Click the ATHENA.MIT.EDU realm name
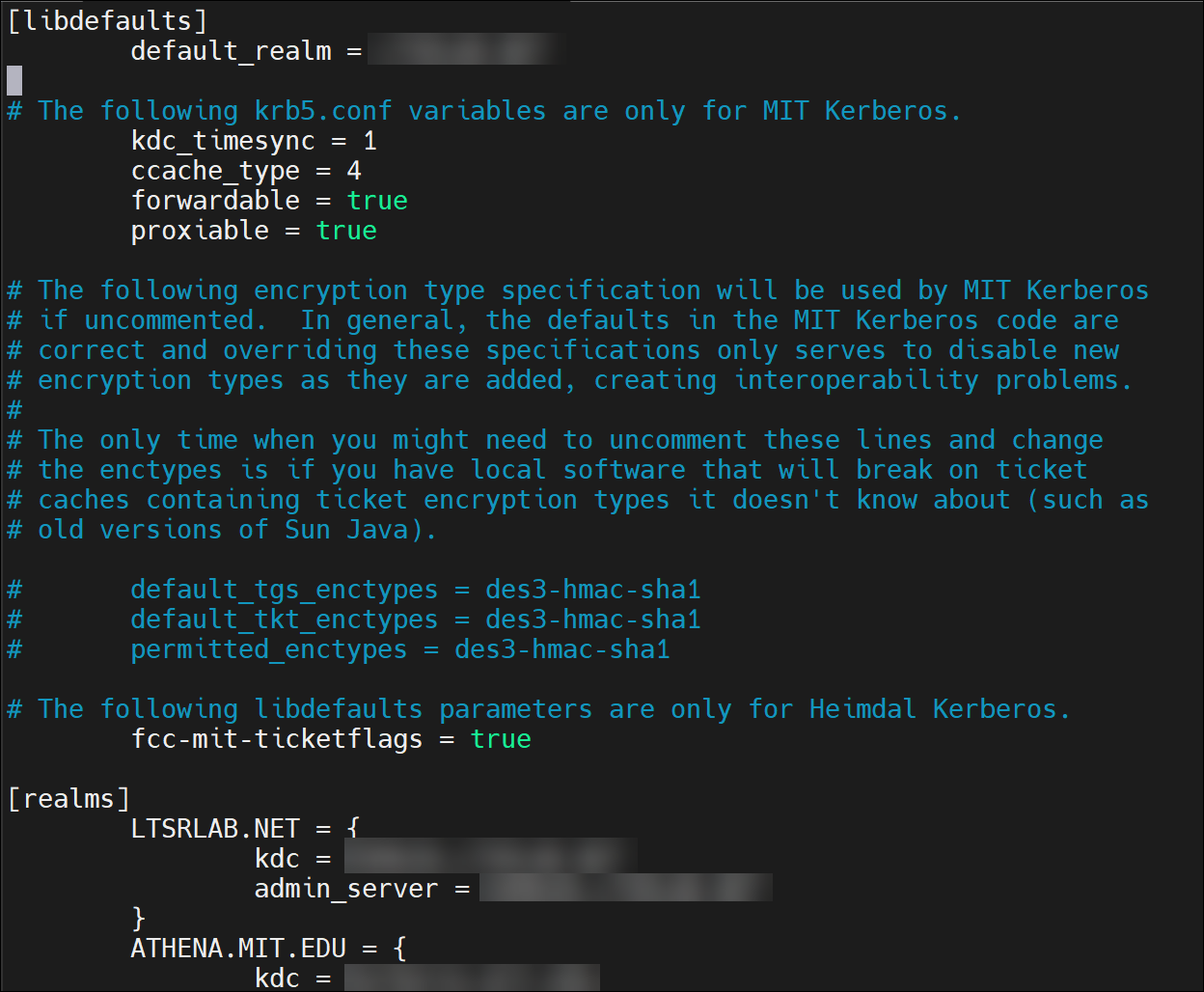 click(x=238, y=949)
